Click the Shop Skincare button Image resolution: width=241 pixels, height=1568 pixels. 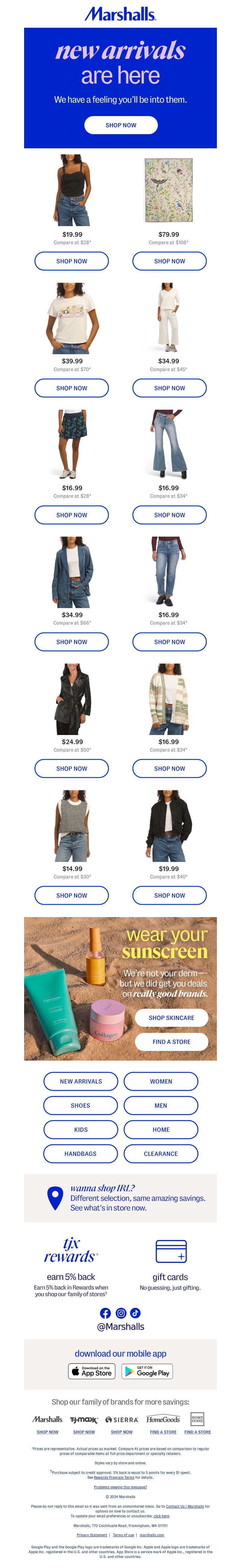pyautogui.click(x=172, y=1017)
